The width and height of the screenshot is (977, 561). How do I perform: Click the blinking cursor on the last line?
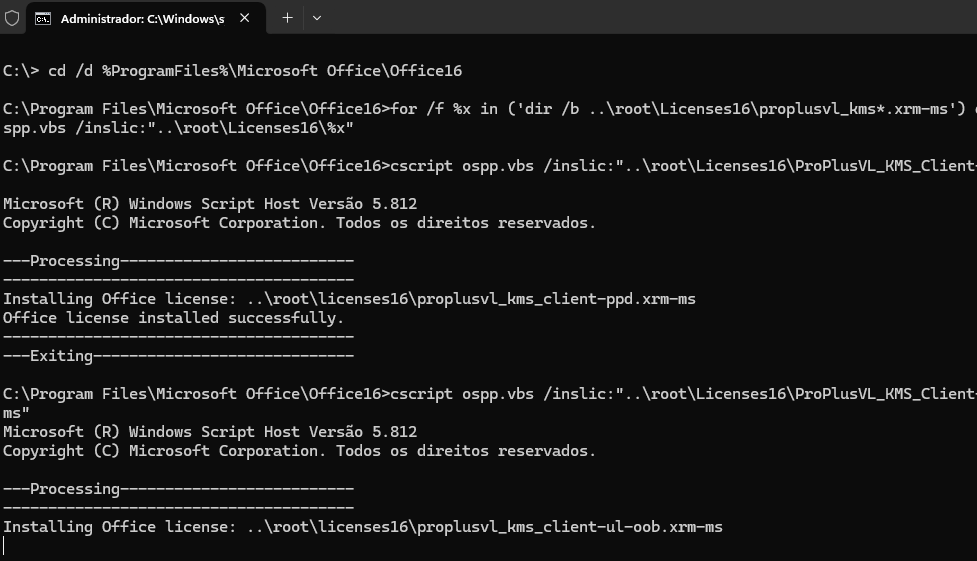pos(4,546)
